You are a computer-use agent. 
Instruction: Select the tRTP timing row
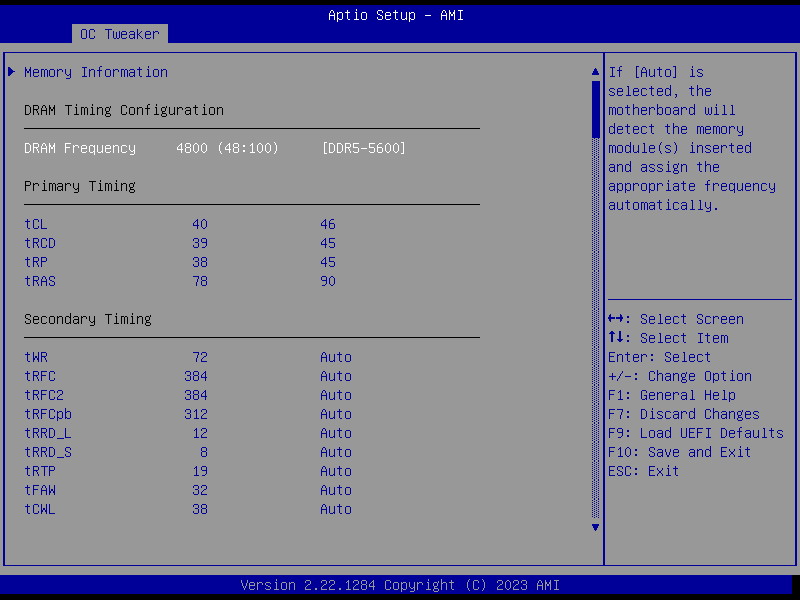[x=188, y=471]
